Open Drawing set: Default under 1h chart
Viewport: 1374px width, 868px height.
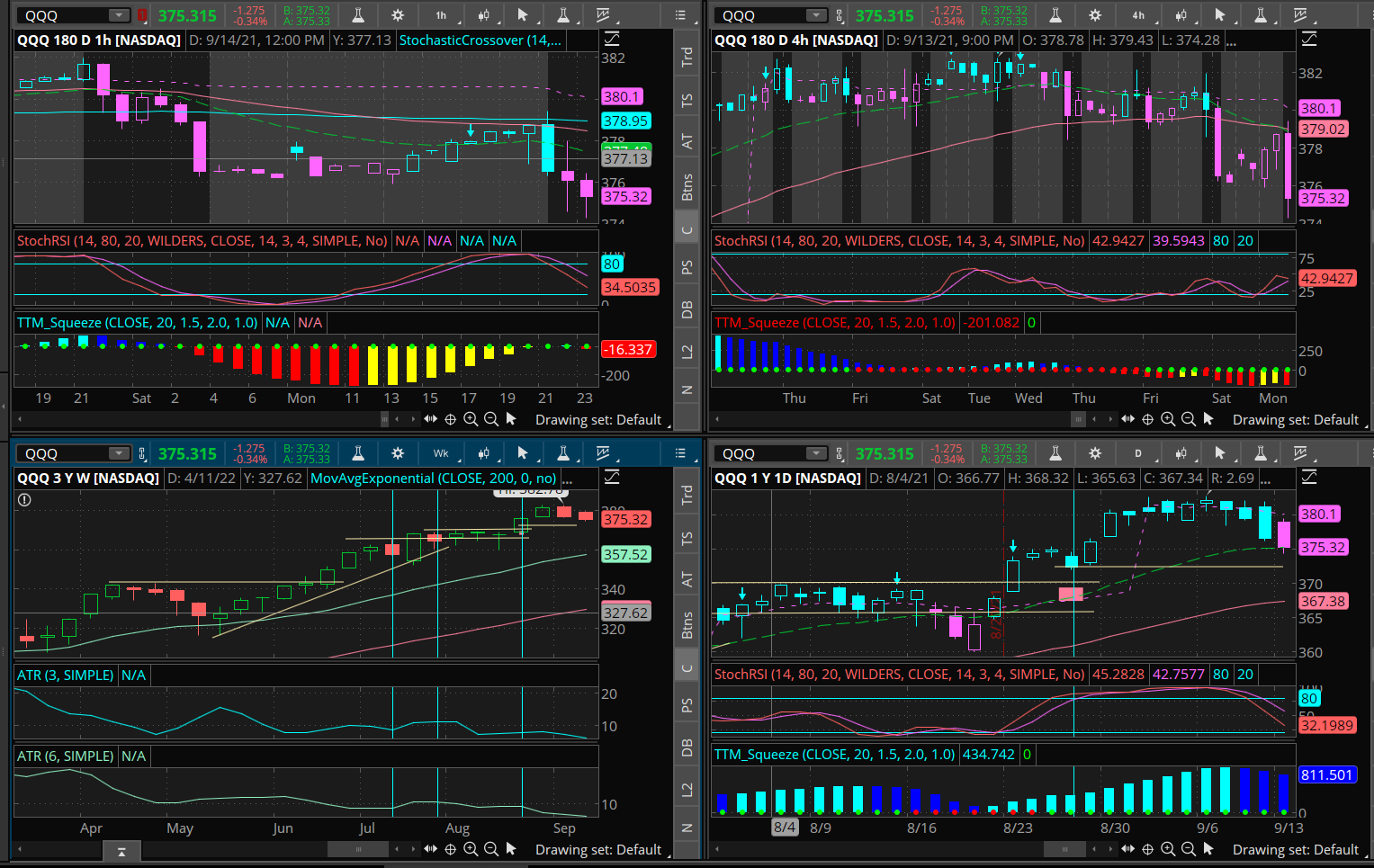point(597,419)
